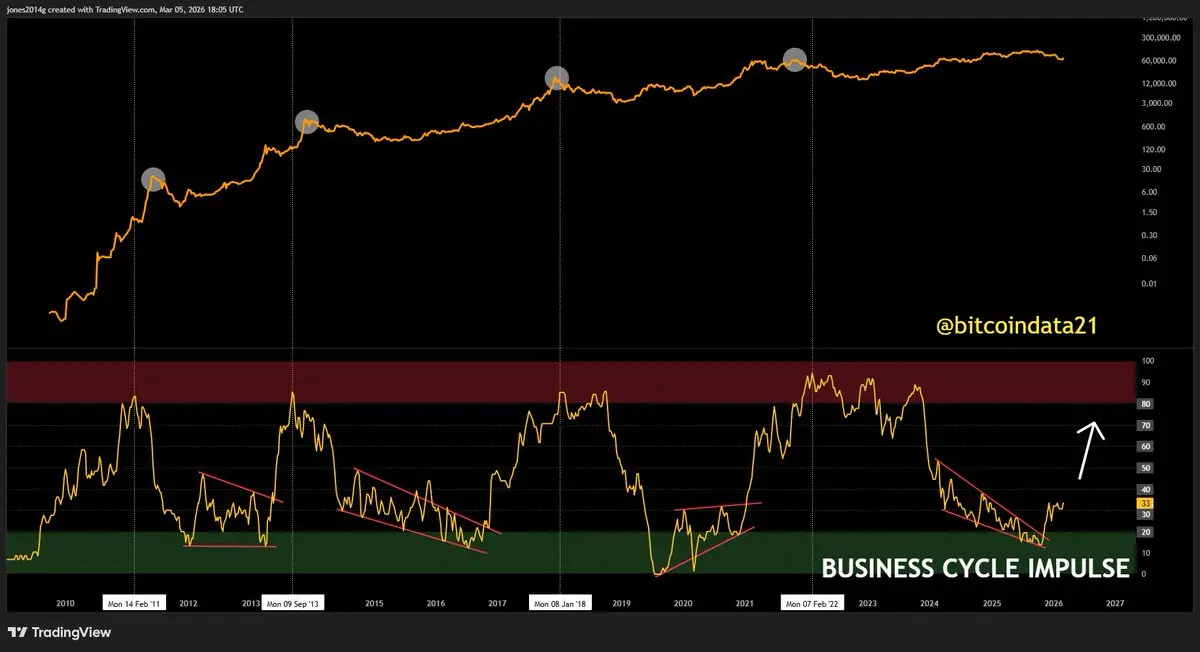Click the 2027 year label on time axis
This screenshot has height=652, width=1200.
click(1115, 603)
